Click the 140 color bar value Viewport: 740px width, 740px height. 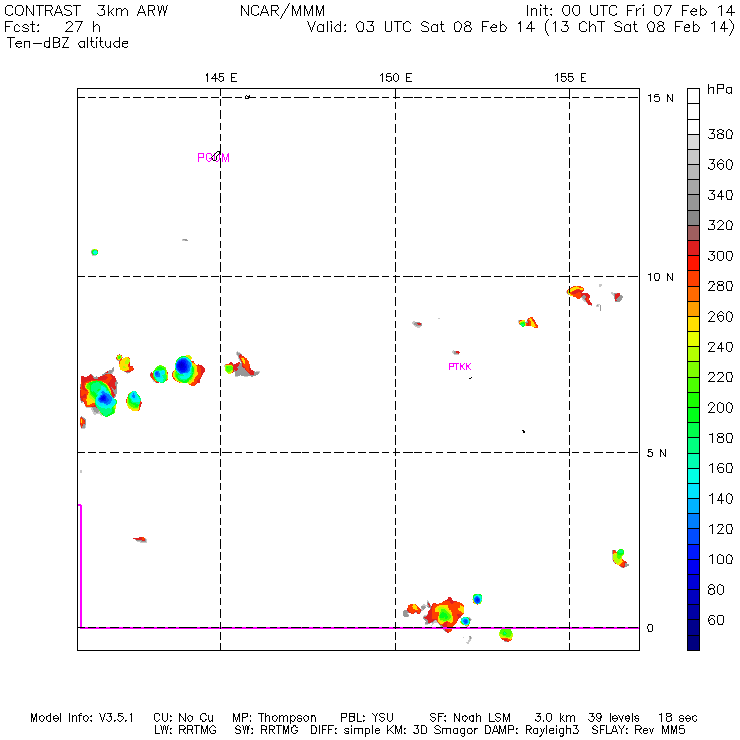point(720,499)
